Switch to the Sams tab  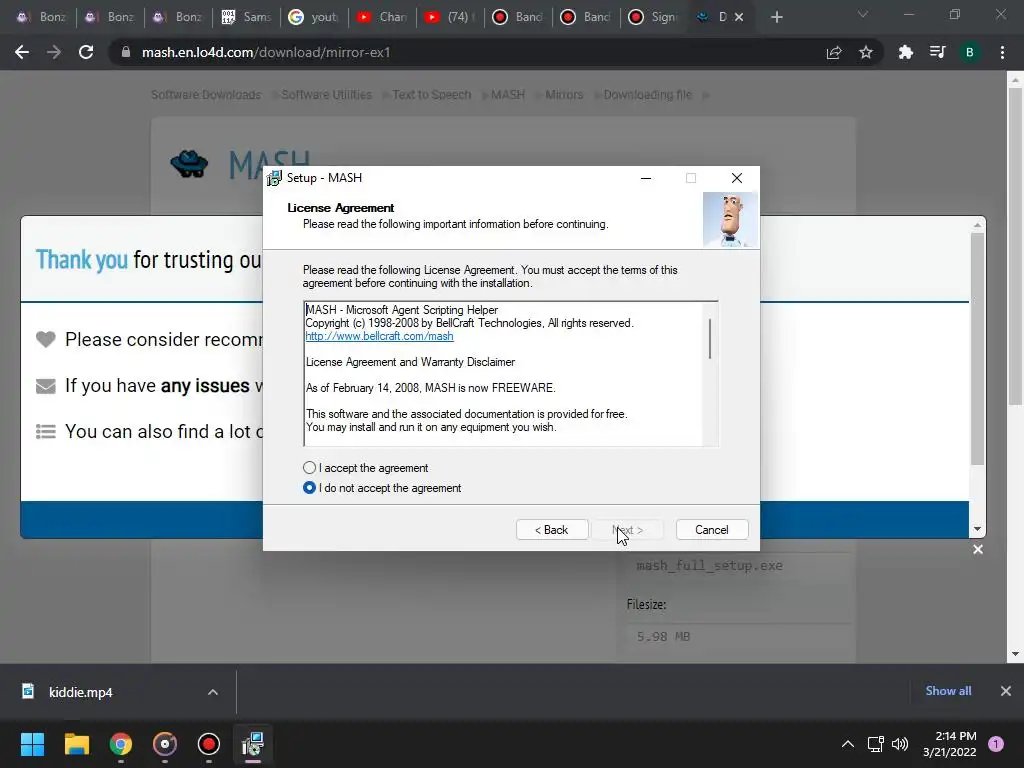click(246, 17)
